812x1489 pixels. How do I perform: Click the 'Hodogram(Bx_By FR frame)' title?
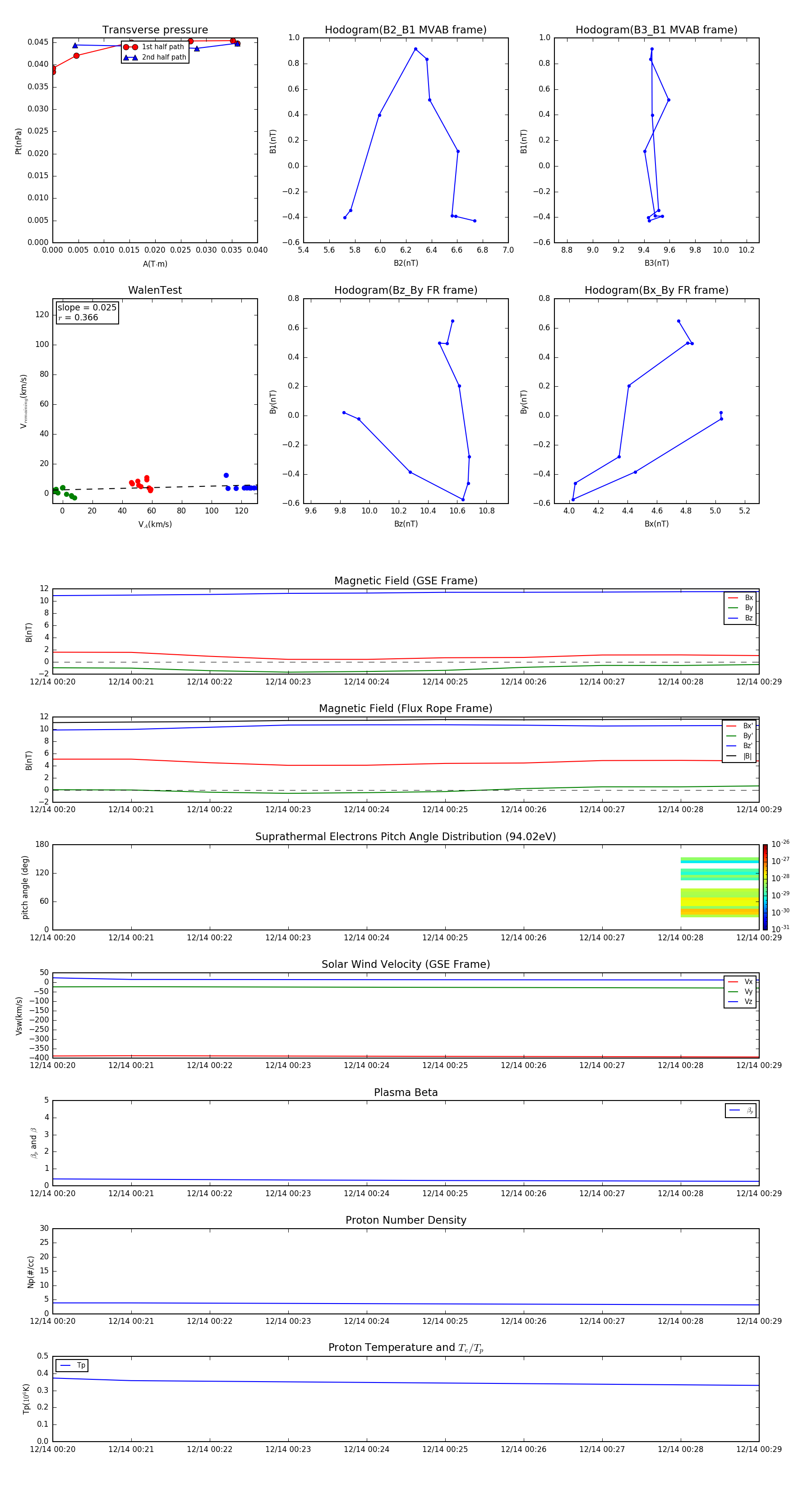[x=656, y=290]
